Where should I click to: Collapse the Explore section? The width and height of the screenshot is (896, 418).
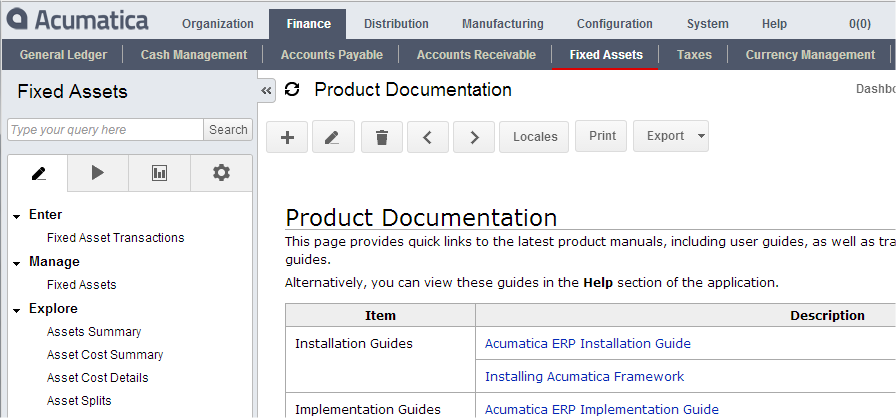click(16, 310)
